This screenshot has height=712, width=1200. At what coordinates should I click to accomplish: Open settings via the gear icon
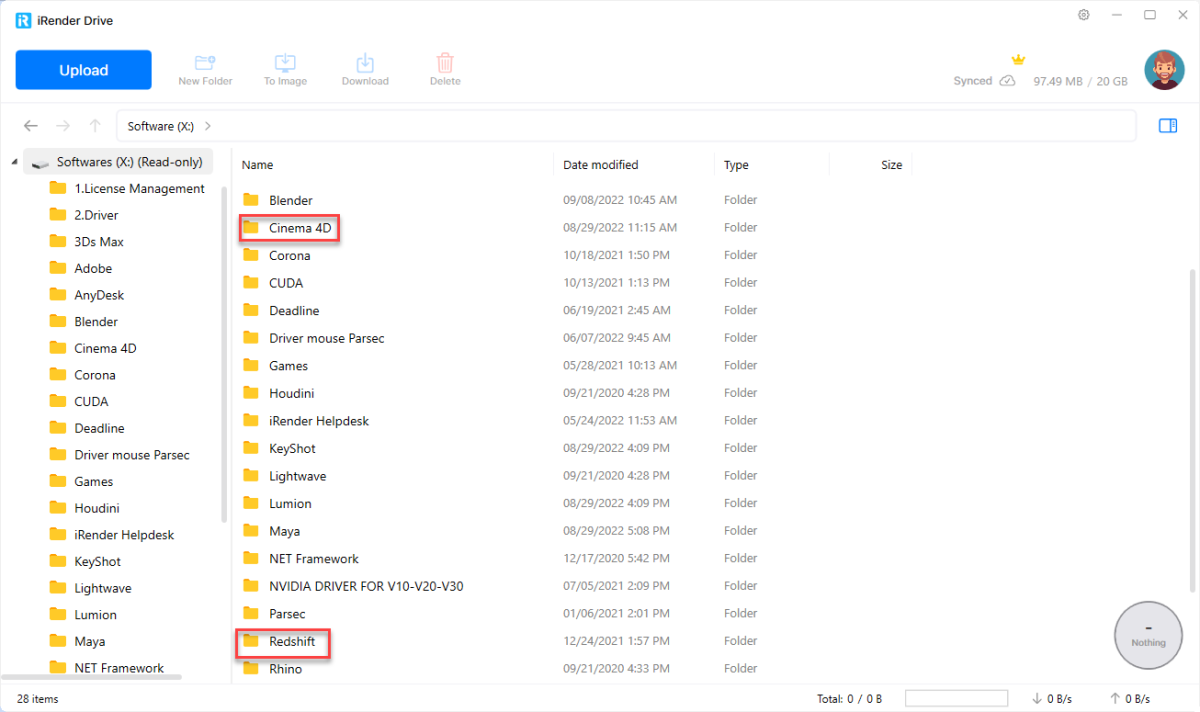(x=1084, y=15)
